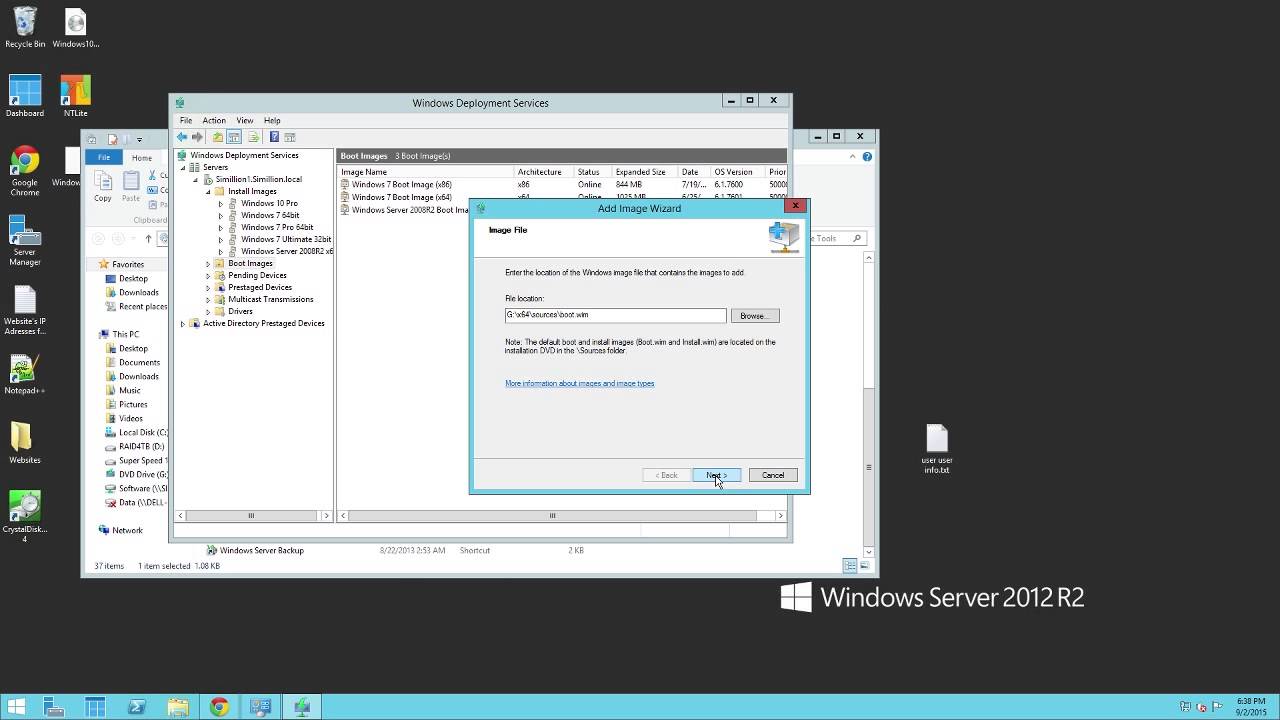Click Explorer's up-arrow navigation button
Image resolution: width=1280 pixels, height=720 pixels.
pos(148,238)
